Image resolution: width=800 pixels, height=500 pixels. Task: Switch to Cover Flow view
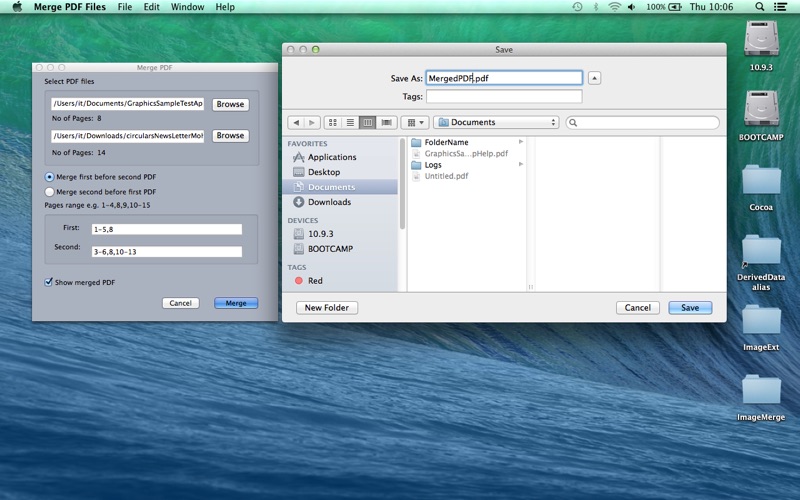point(386,122)
